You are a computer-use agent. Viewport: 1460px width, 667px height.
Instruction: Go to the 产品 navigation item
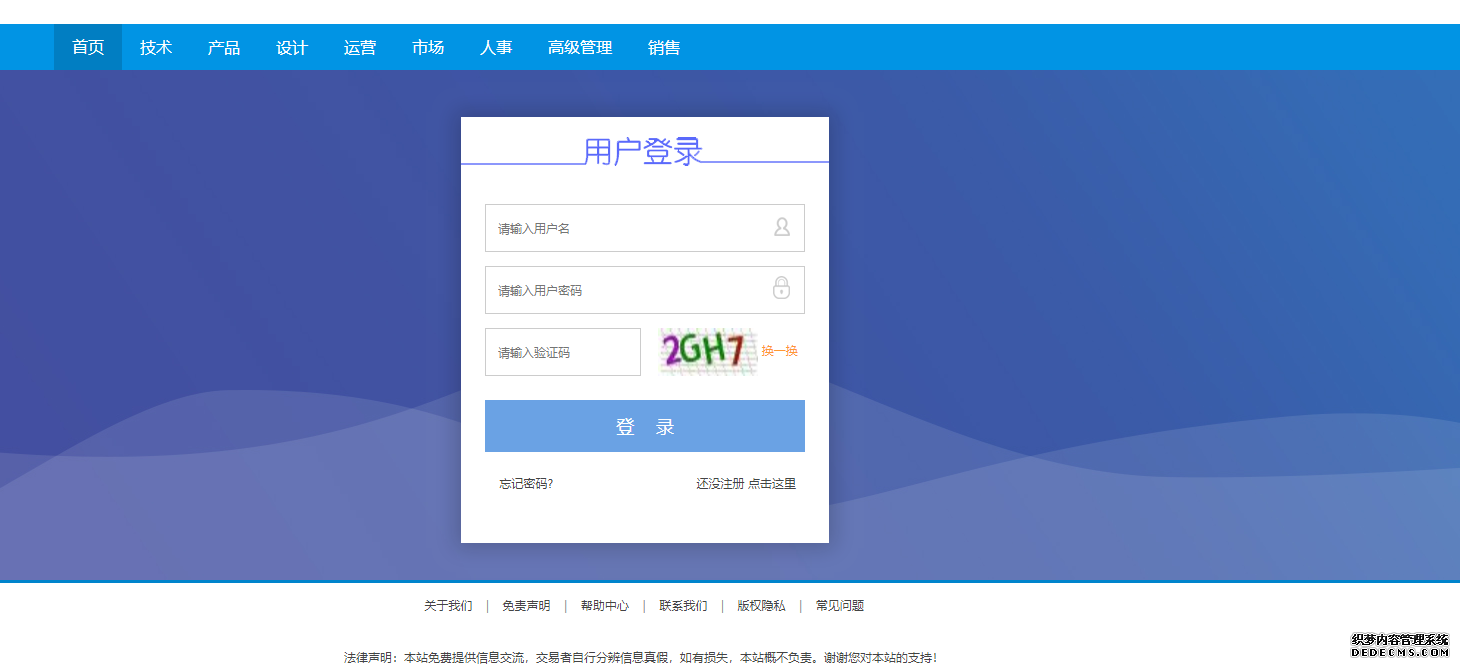224,47
